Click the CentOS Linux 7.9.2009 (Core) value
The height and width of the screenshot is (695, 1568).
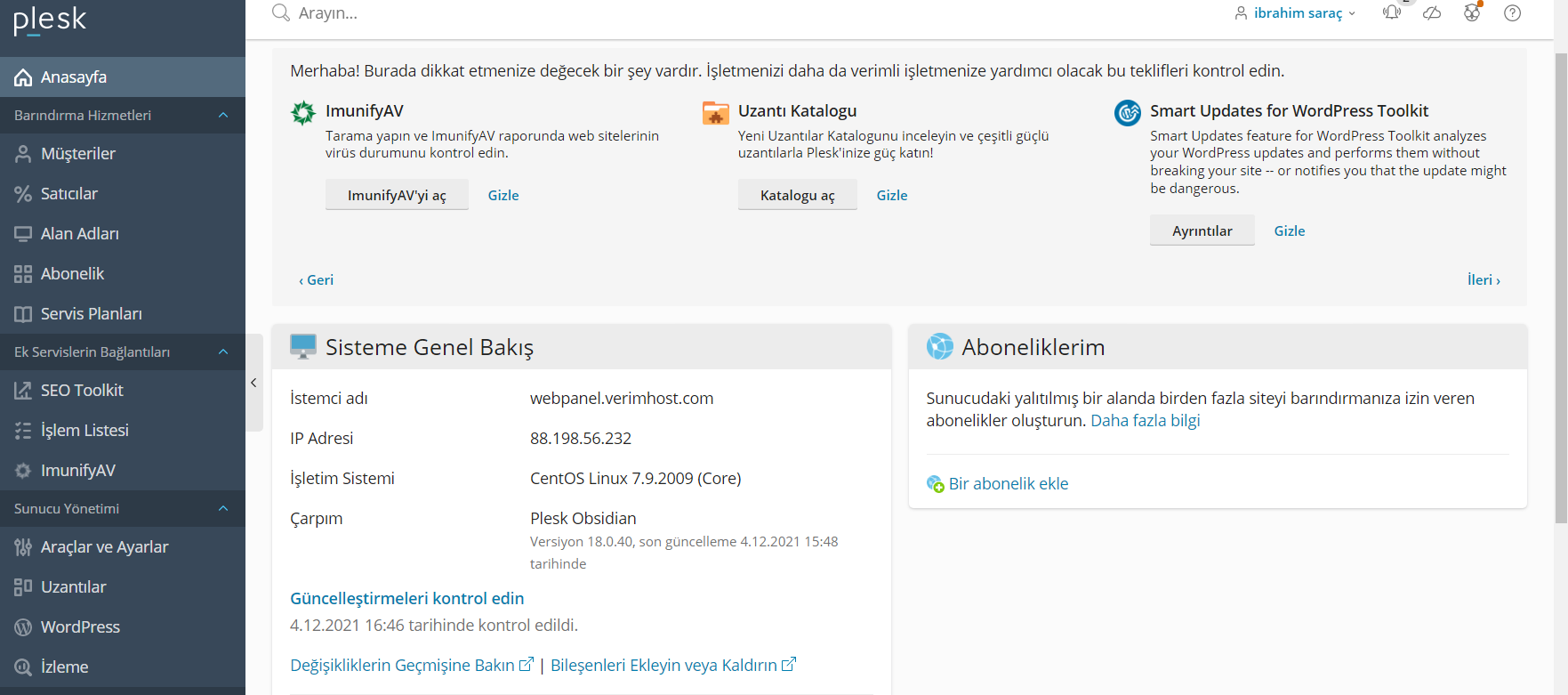pos(636,479)
